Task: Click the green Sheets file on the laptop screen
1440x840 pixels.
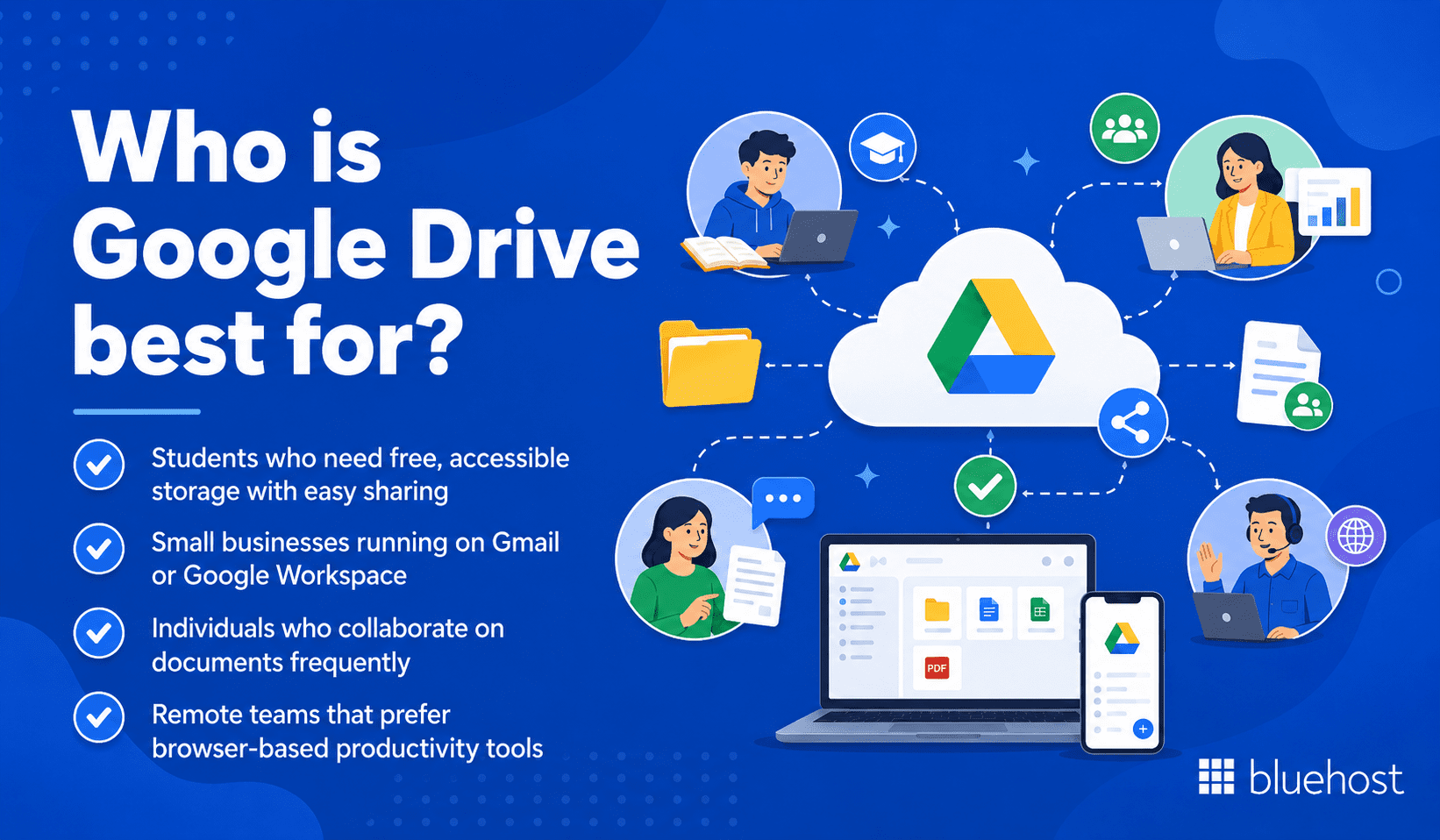Action: [1040, 612]
